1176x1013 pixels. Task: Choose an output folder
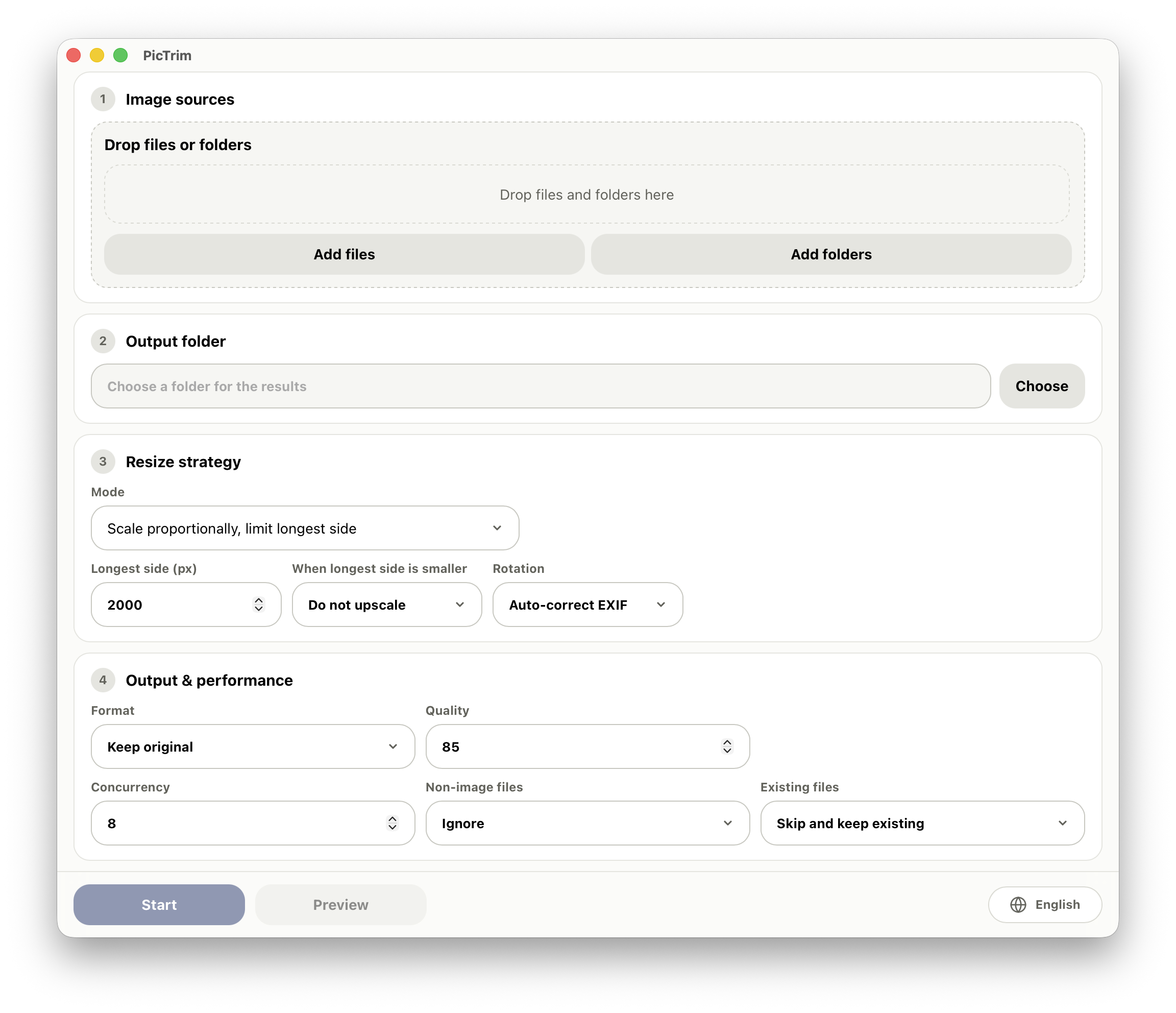(x=1041, y=386)
